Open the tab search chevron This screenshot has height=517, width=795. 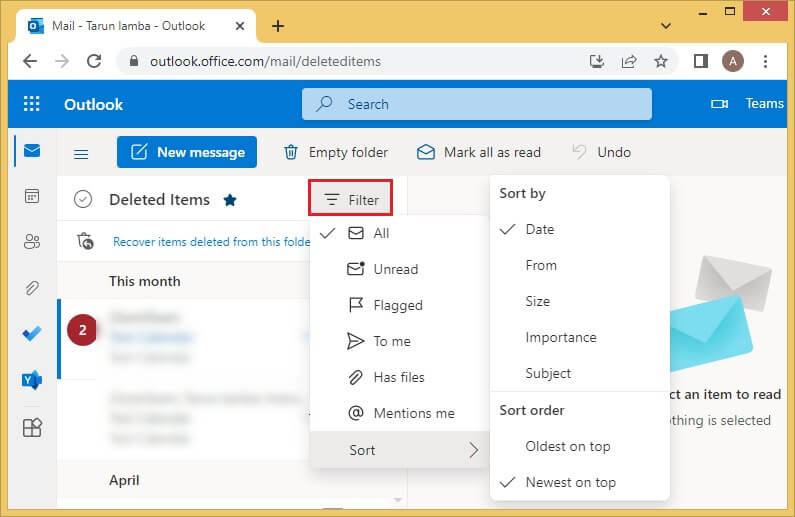(x=666, y=26)
